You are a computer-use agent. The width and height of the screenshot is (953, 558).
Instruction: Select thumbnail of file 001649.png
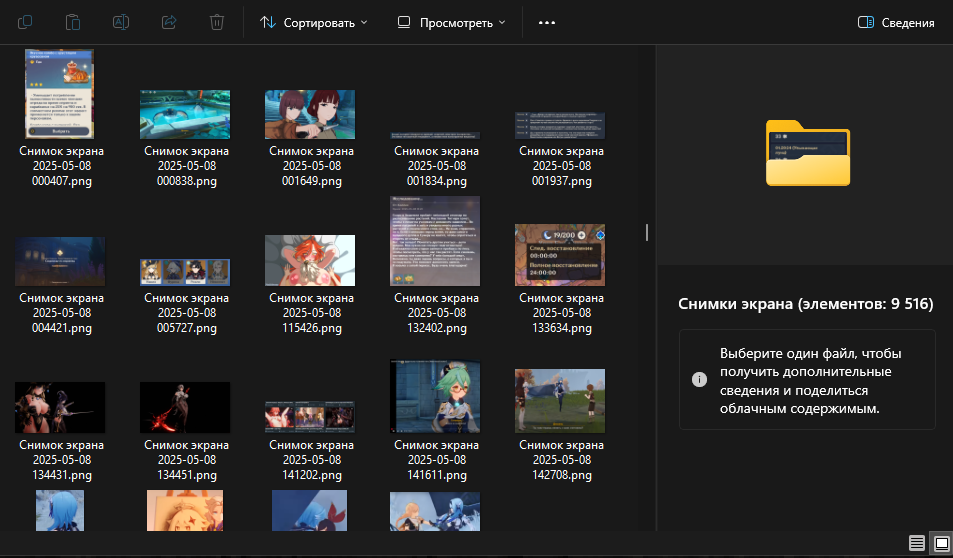point(310,115)
